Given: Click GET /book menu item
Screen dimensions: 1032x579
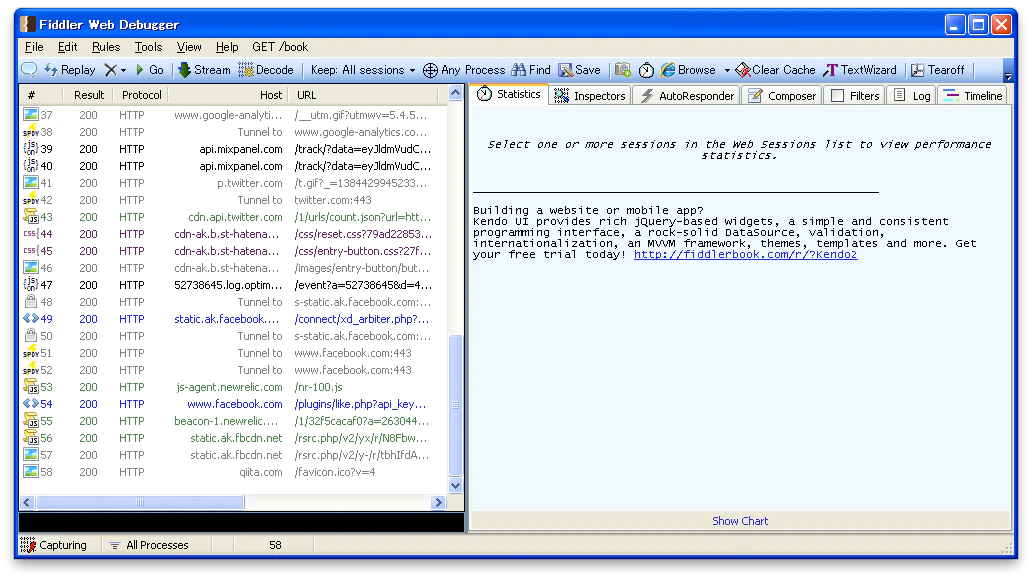Looking at the screenshot, I should [280, 47].
